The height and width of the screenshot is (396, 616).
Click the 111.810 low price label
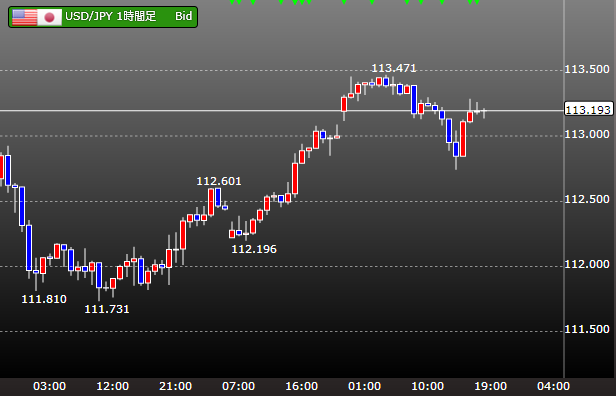coord(44,299)
